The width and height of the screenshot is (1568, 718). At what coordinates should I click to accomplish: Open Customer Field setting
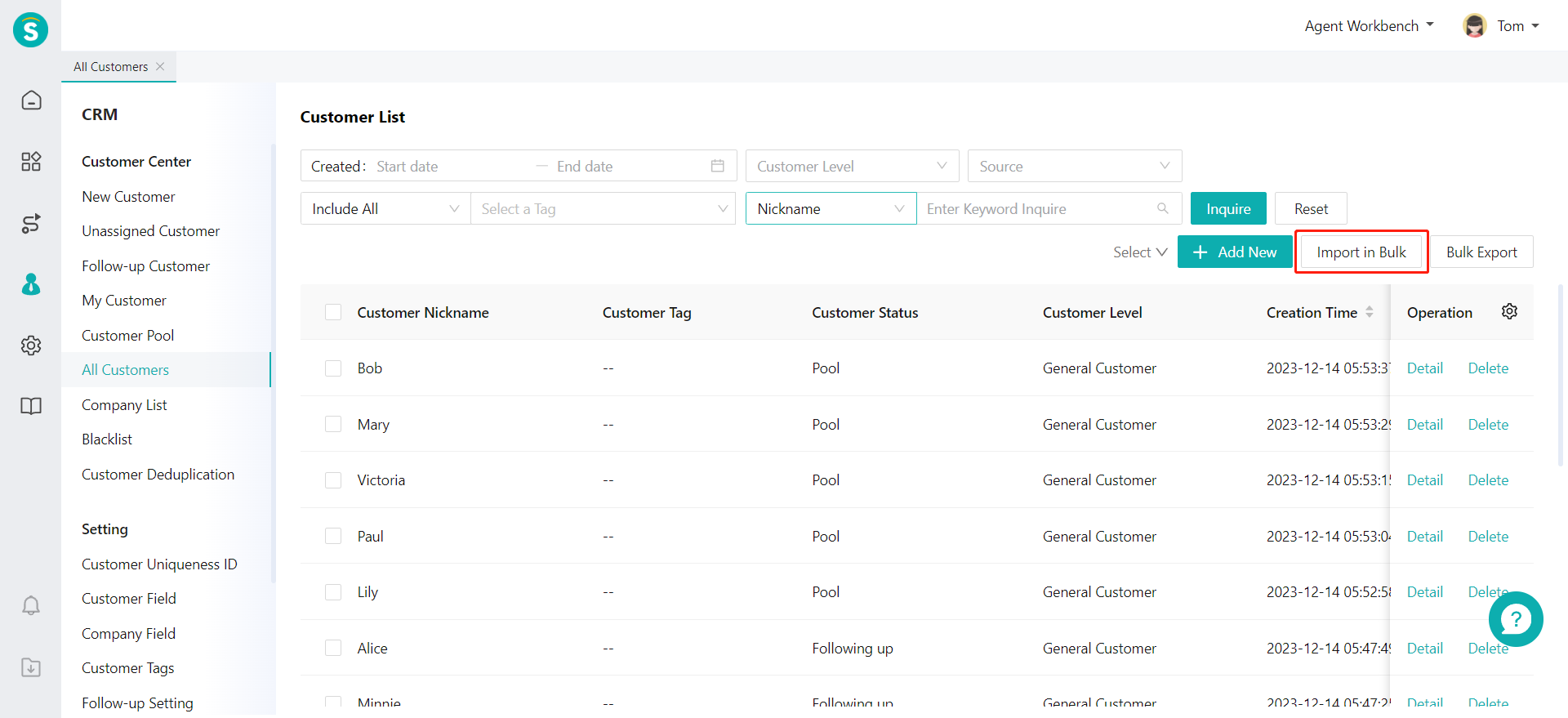[129, 599]
